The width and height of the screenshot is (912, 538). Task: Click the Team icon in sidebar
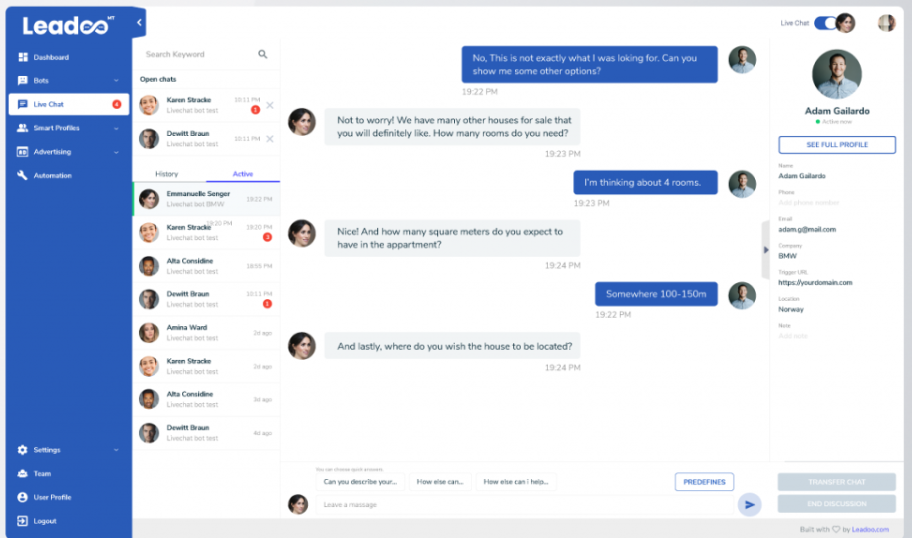pos(23,474)
